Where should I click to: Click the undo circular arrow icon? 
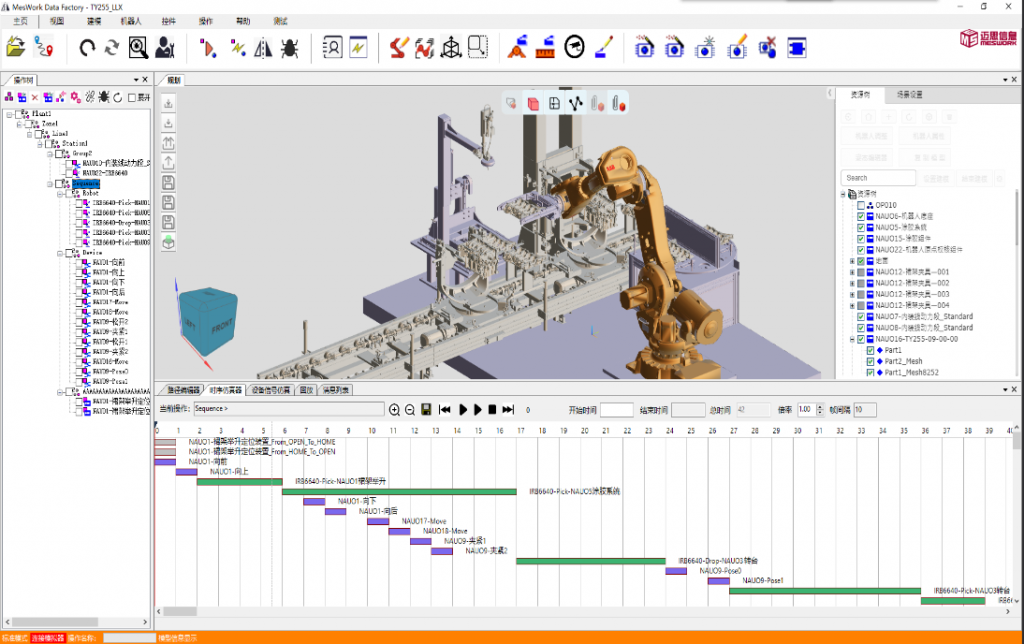(x=87, y=48)
